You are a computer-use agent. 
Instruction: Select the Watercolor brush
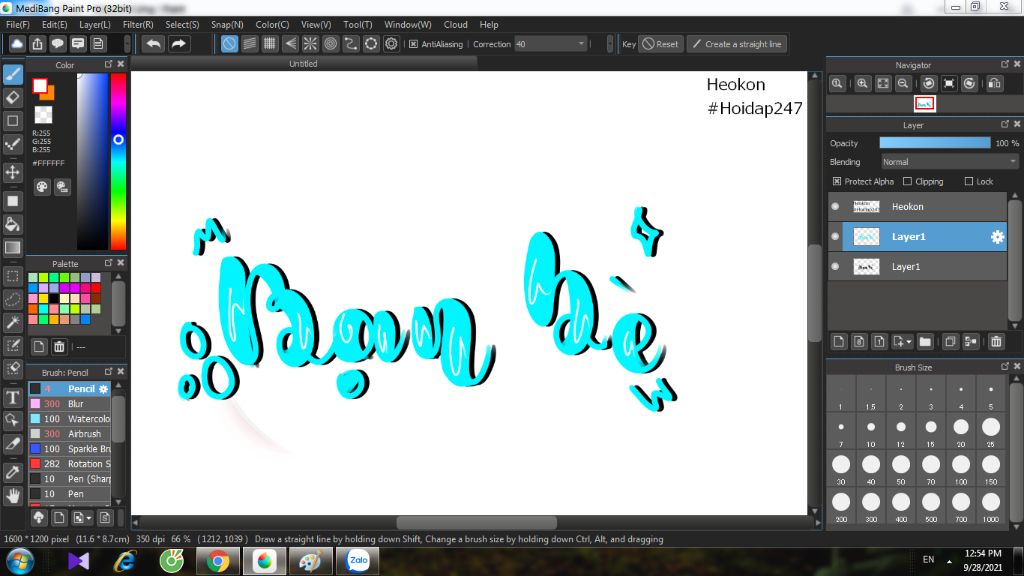(70, 419)
